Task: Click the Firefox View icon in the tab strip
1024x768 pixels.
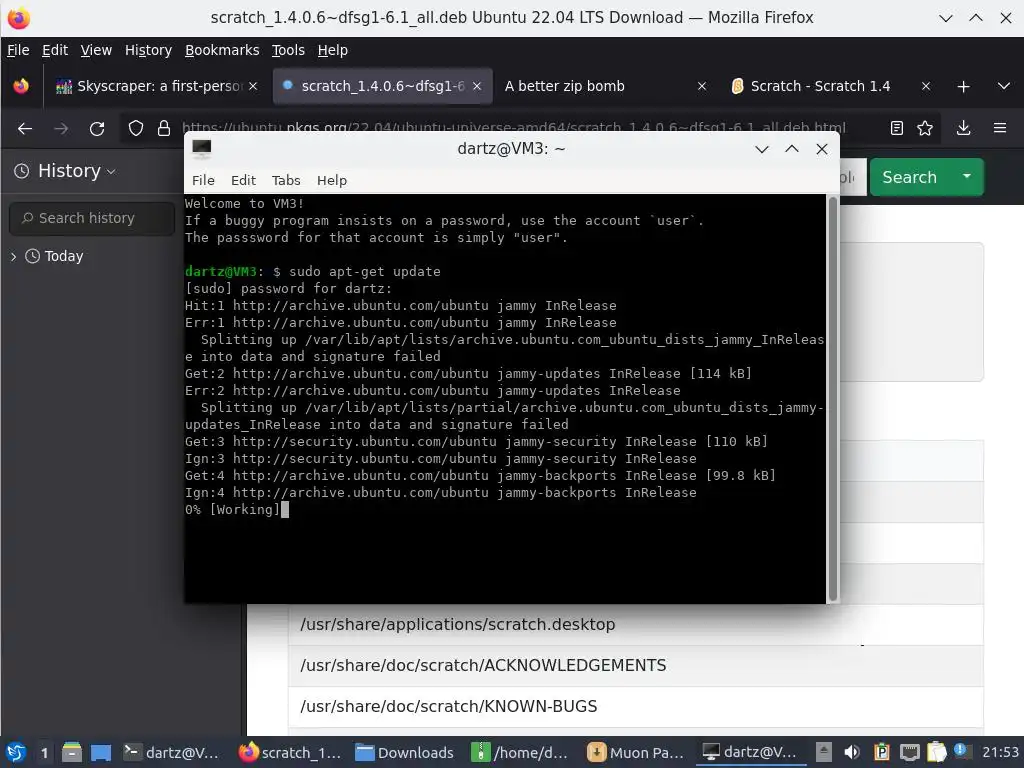Action: [x=21, y=86]
